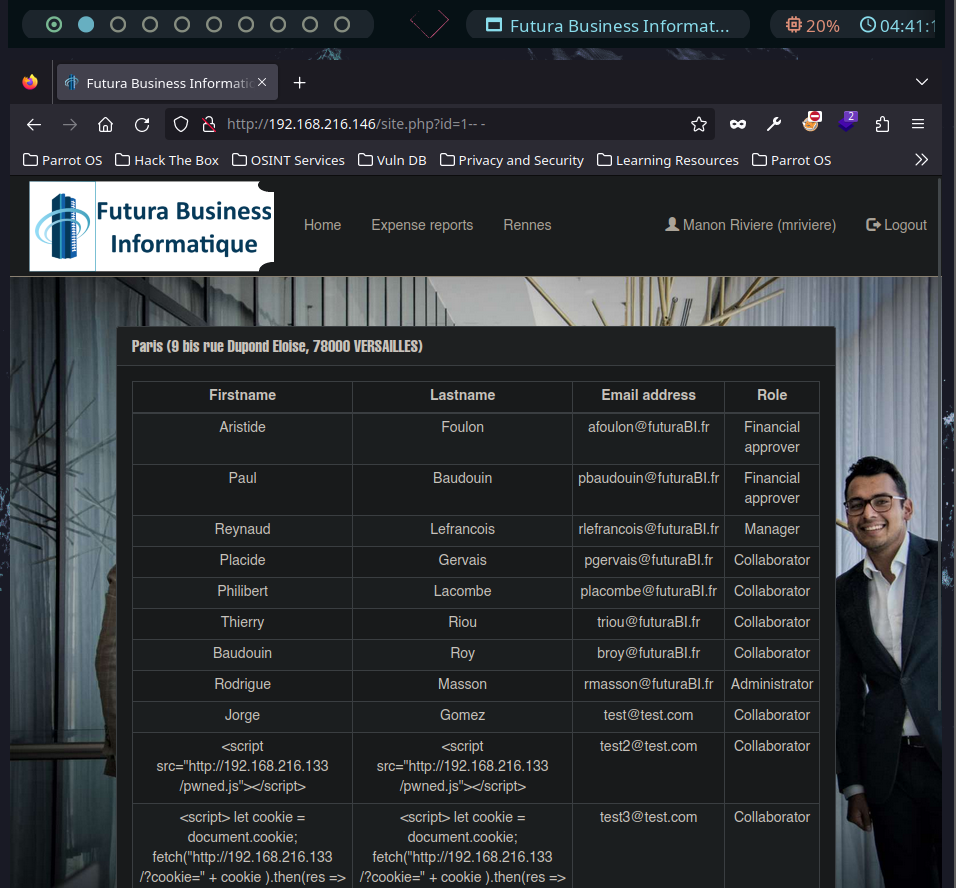Open a new browser tab
Screen dimensions: 956x888
[x=299, y=82]
